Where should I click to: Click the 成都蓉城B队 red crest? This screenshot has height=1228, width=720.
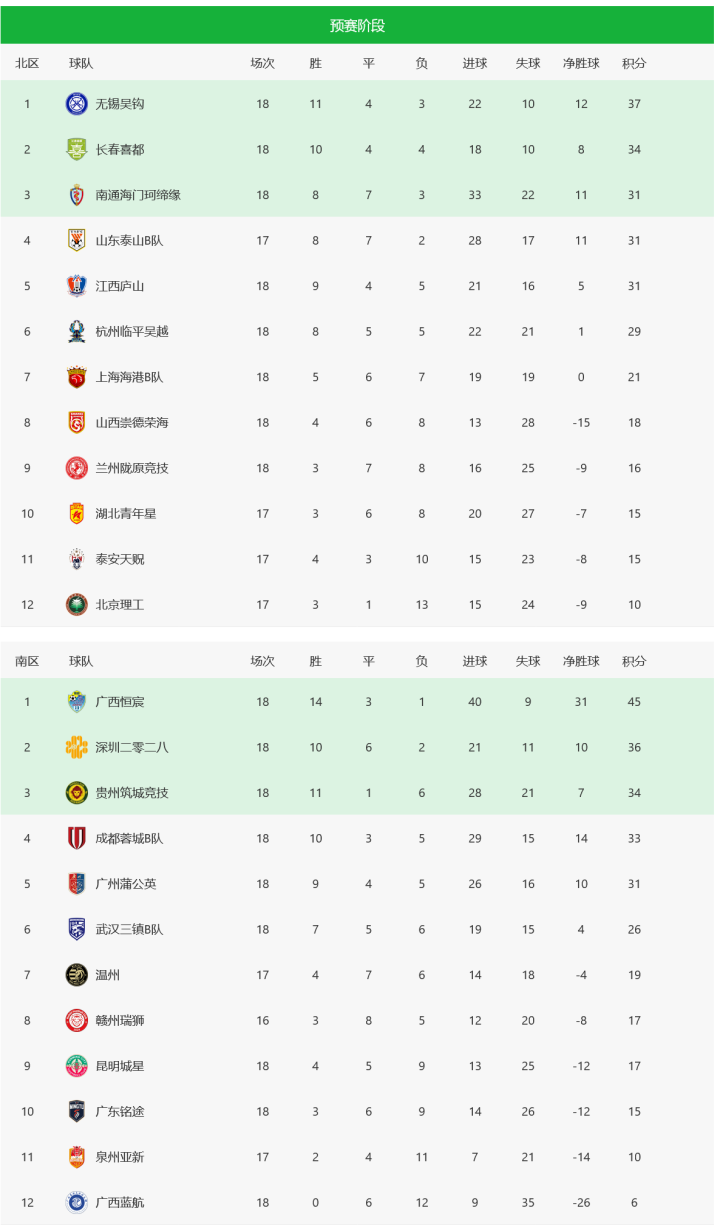(77, 838)
